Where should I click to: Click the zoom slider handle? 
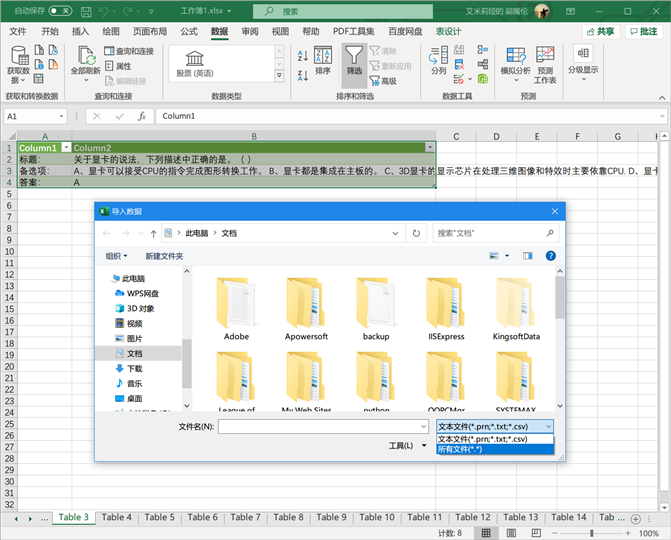[591, 533]
